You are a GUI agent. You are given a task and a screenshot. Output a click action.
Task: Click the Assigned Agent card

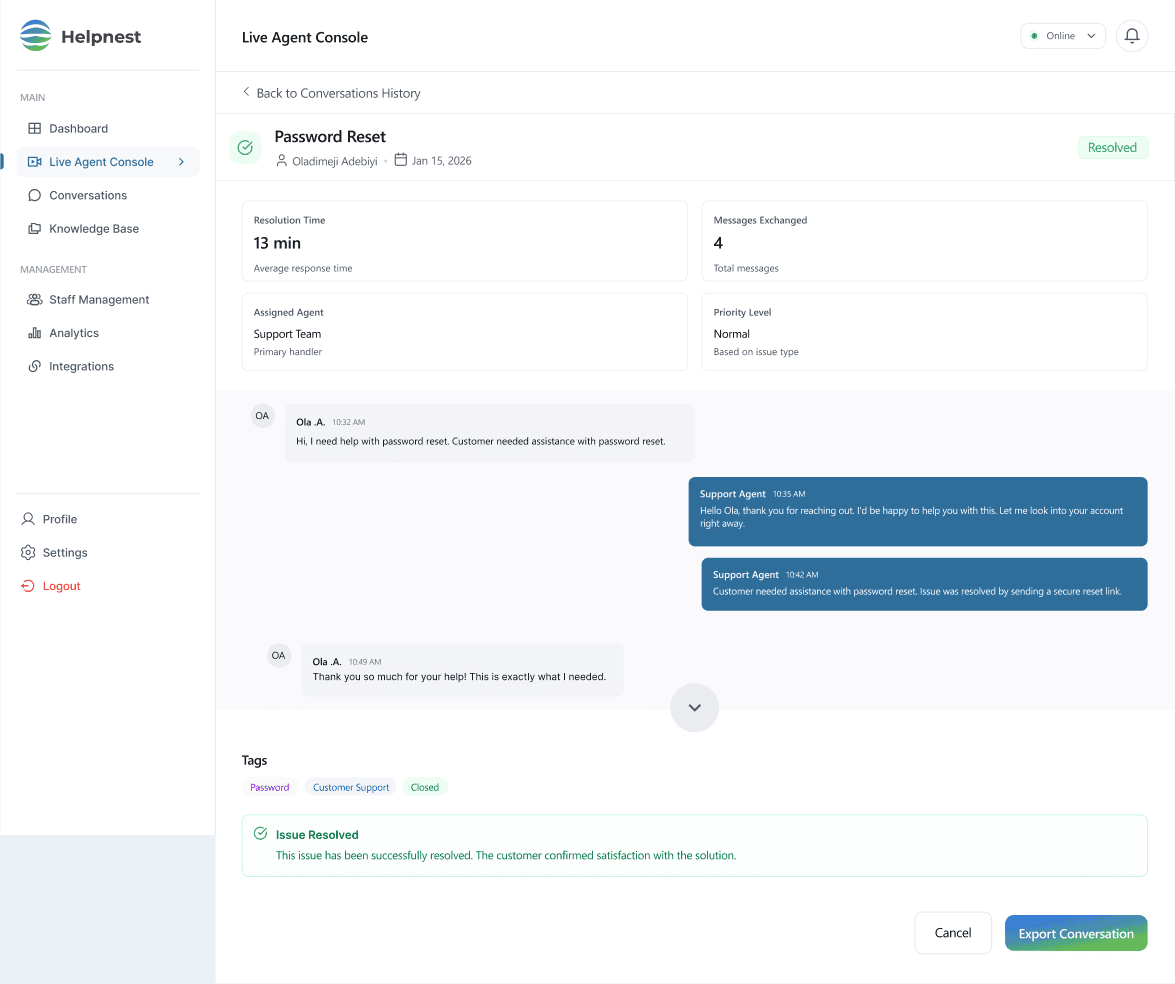click(x=465, y=332)
